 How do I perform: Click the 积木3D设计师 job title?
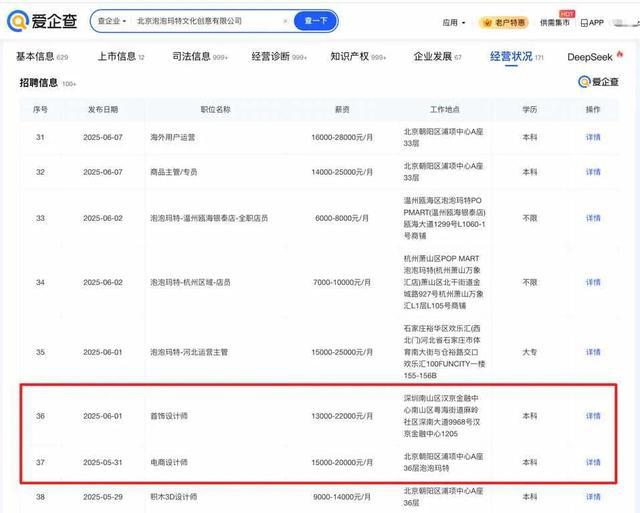(173, 497)
